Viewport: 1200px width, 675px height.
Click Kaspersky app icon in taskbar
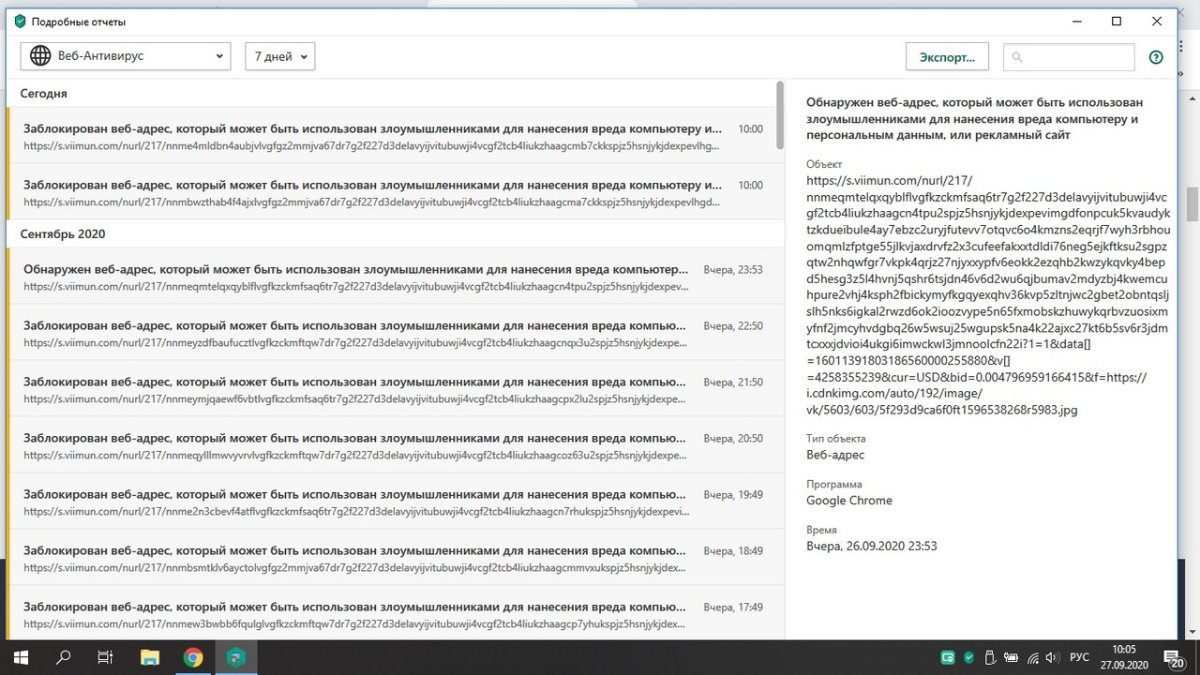tap(236, 657)
